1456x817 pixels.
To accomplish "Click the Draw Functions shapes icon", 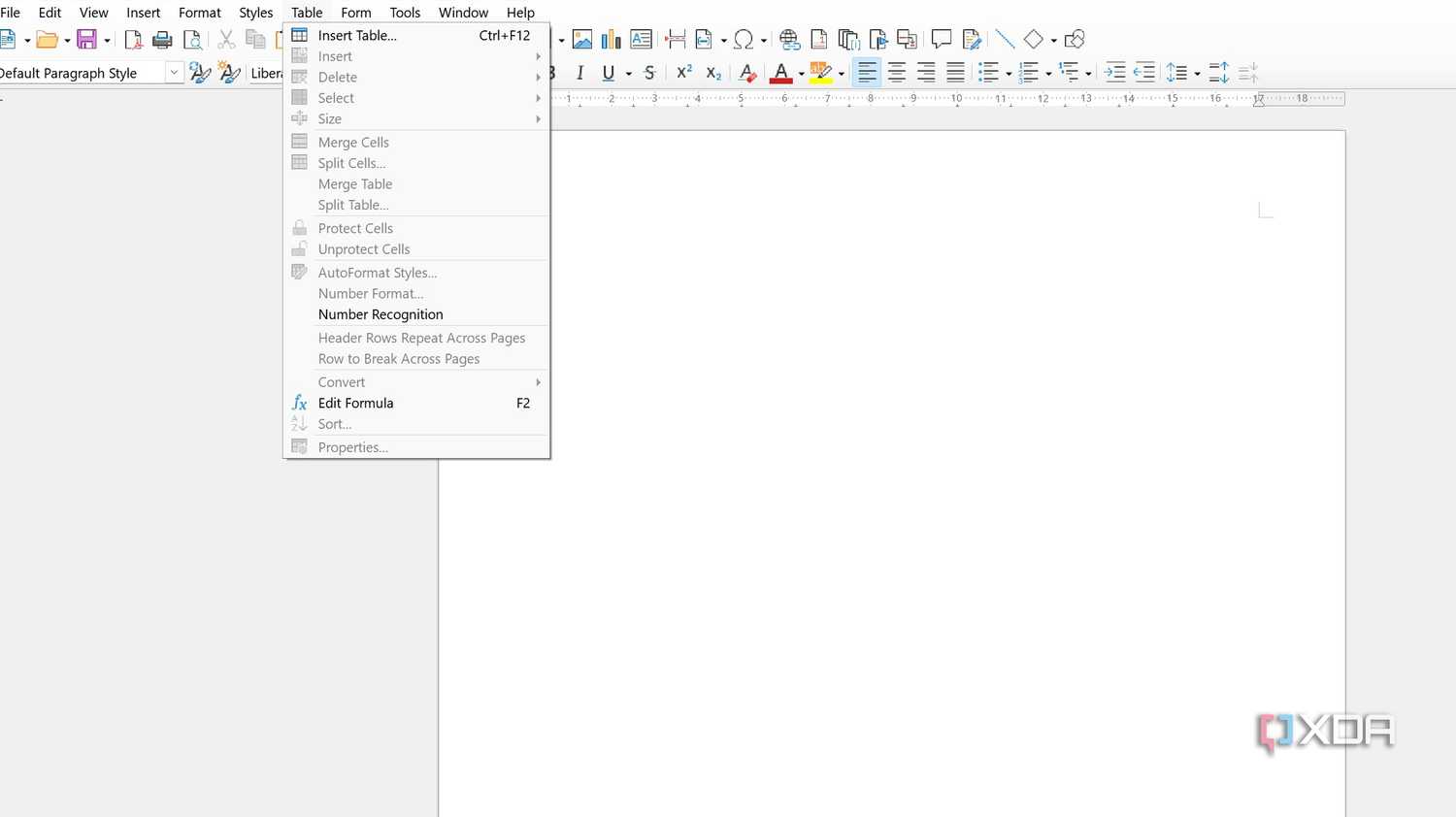I will point(1075,40).
